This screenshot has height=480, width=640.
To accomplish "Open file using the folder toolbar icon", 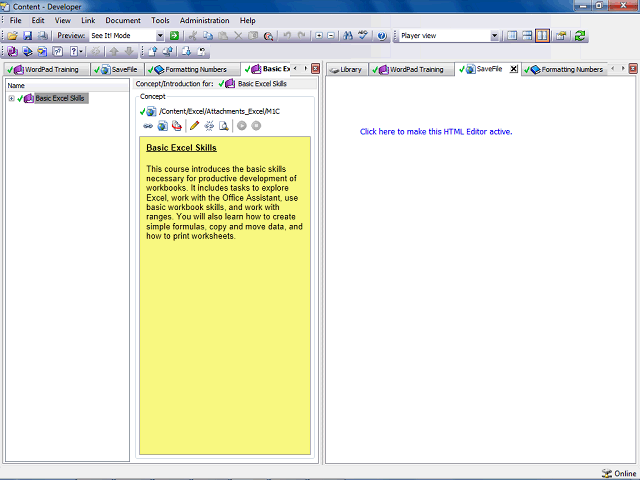I will click(12, 36).
